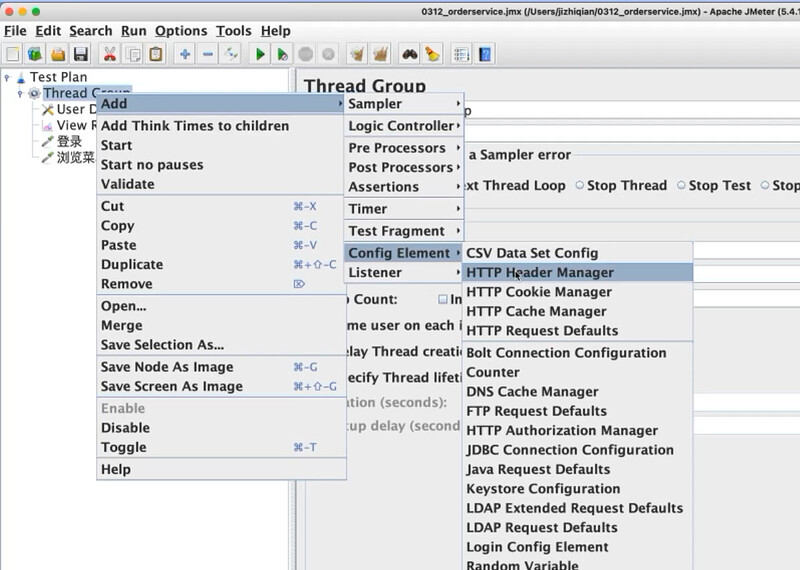Screen dimensions: 800x570
Task: Click the Toggle enable/disable toolbar icon
Action: (x=231, y=54)
